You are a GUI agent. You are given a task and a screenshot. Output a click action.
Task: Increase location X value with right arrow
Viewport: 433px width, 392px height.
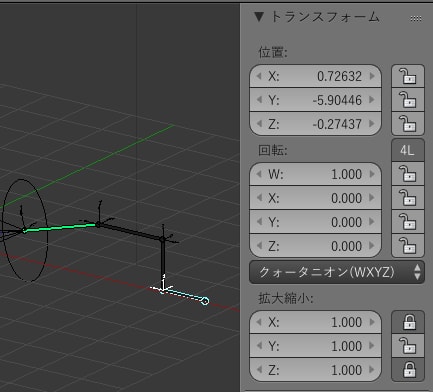372,76
